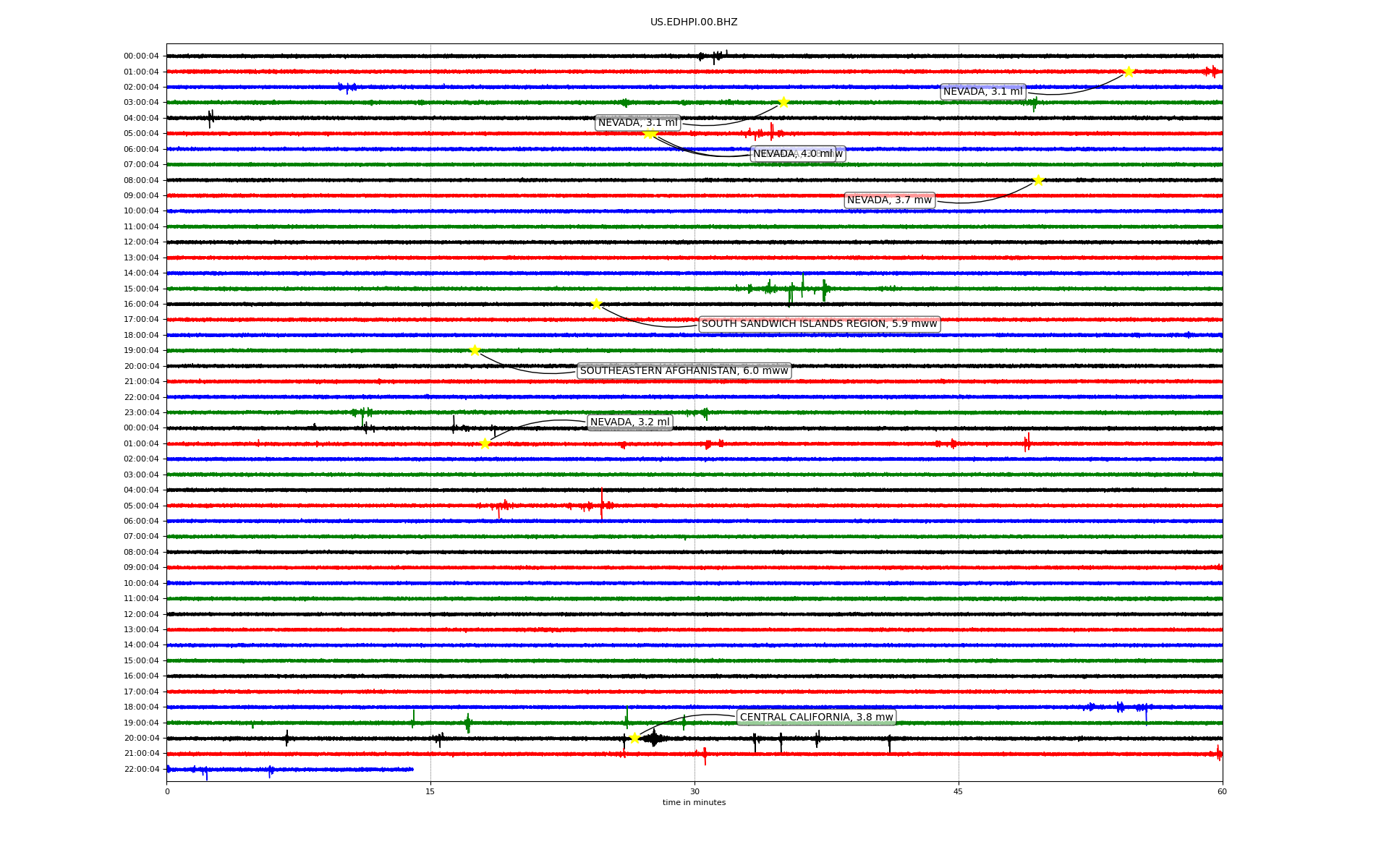Select the star marker for the South Sandwich Islands event
This screenshot has height=868, width=1389.
pyautogui.click(x=596, y=304)
